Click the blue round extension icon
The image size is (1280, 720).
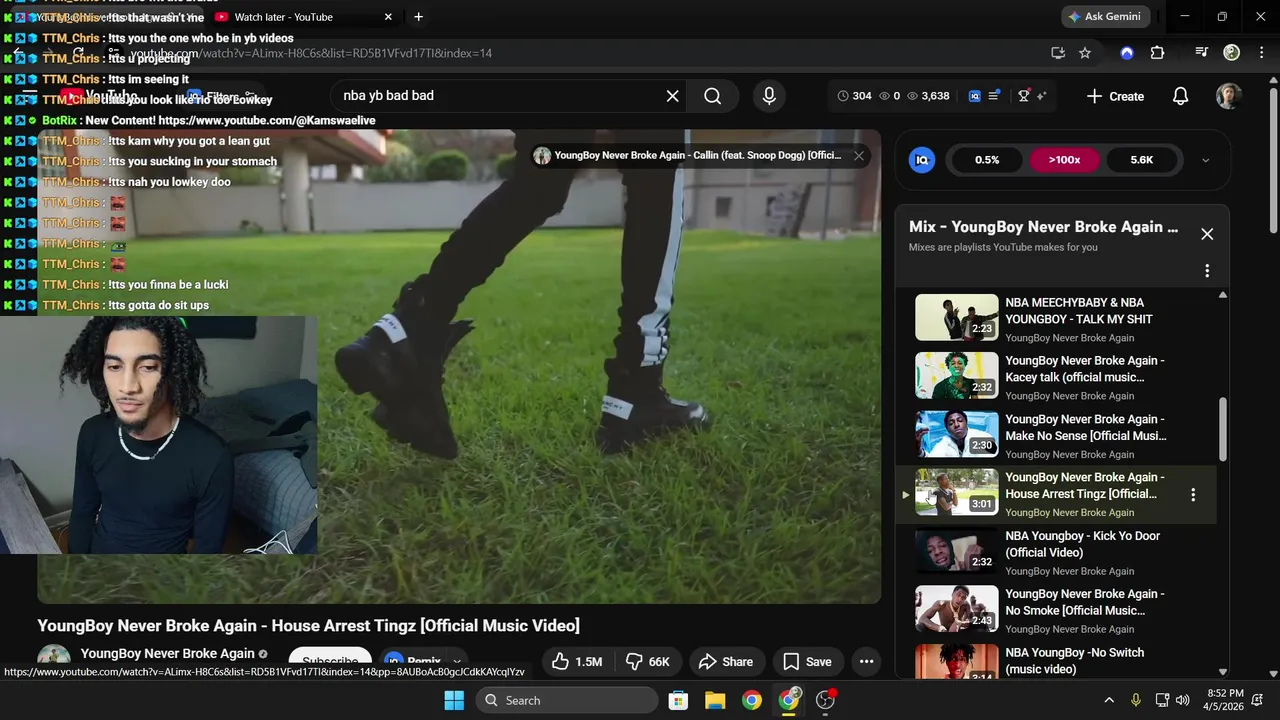coord(1127,53)
